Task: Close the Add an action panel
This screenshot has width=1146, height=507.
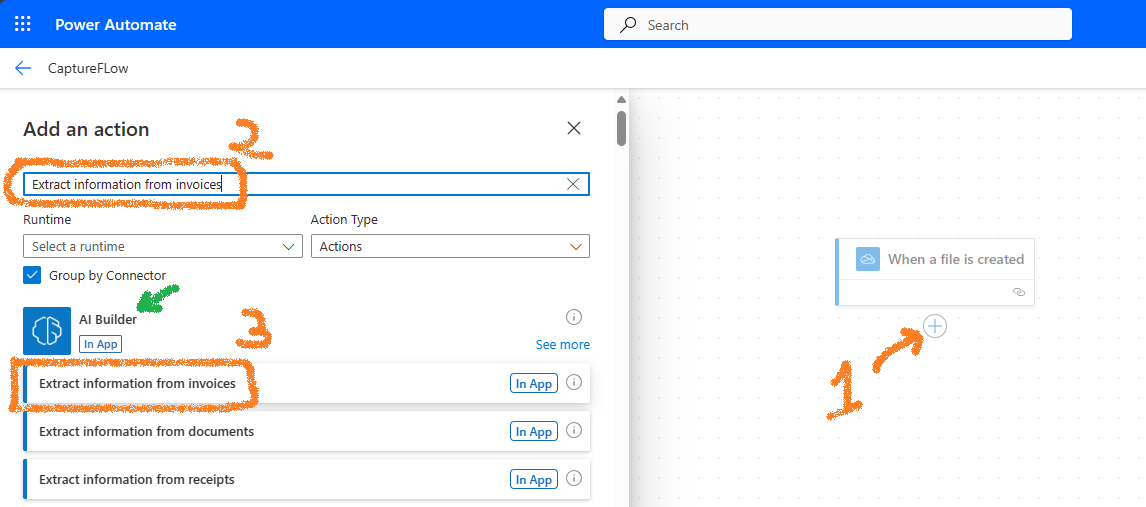Action: coord(574,129)
